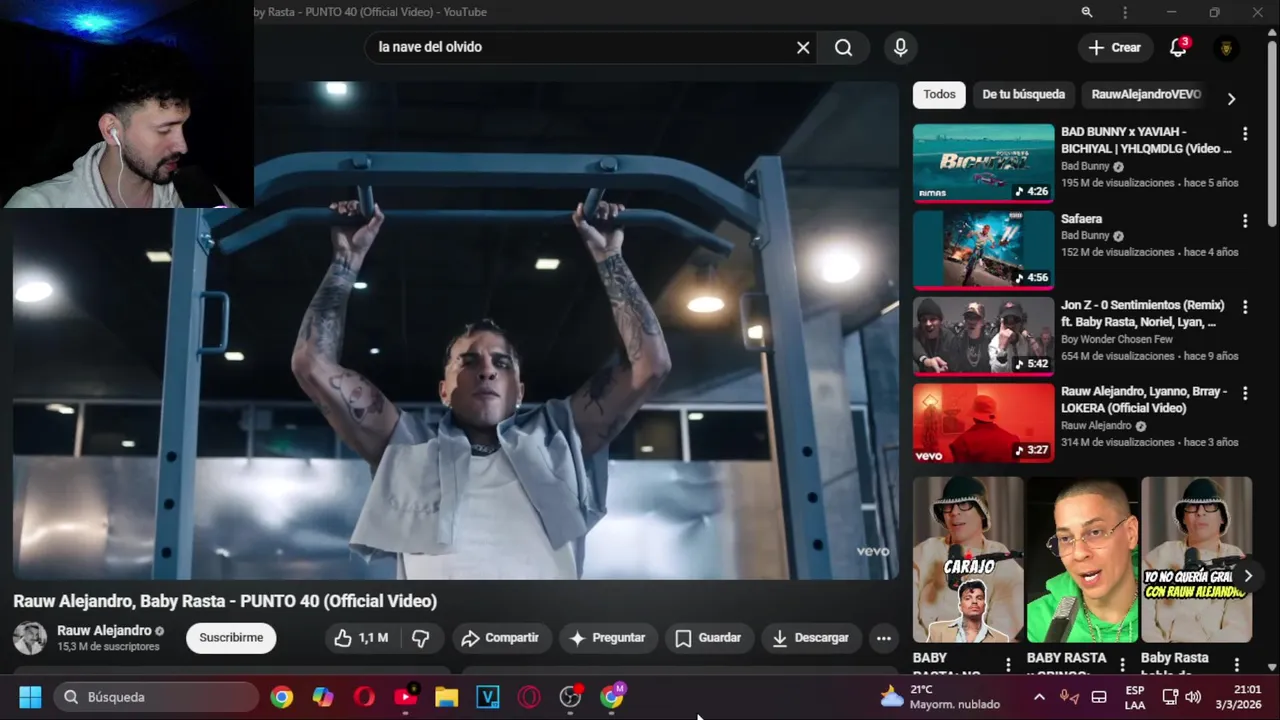Open the ESP LAA language switcher
The image size is (1280, 720).
[1135, 697]
